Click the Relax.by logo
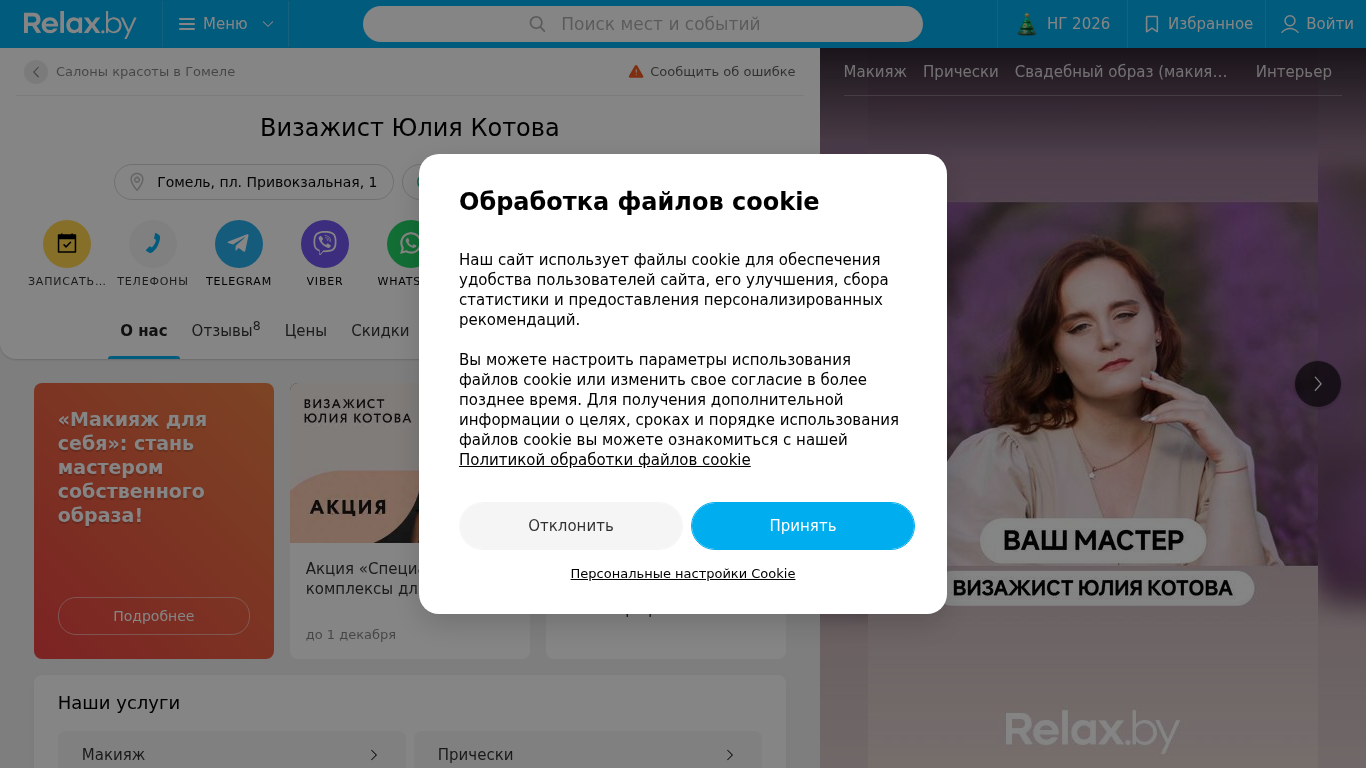Image resolution: width=1366 pixels, height=768 pixels. click(x=80, y=24)
